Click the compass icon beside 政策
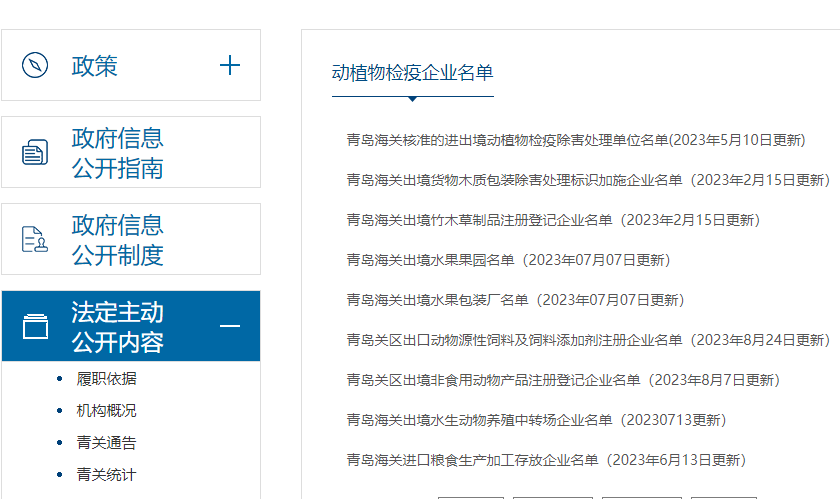 (35, 65)
